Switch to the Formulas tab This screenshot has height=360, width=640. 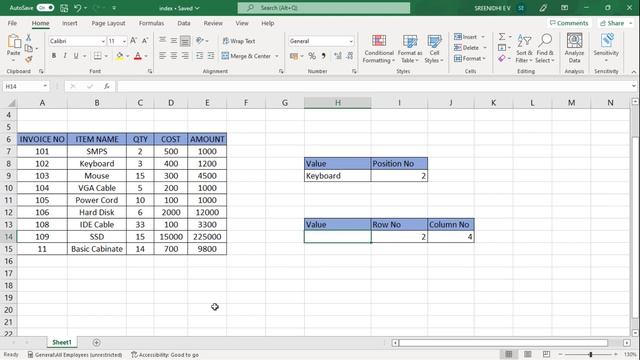pos(151,23)
